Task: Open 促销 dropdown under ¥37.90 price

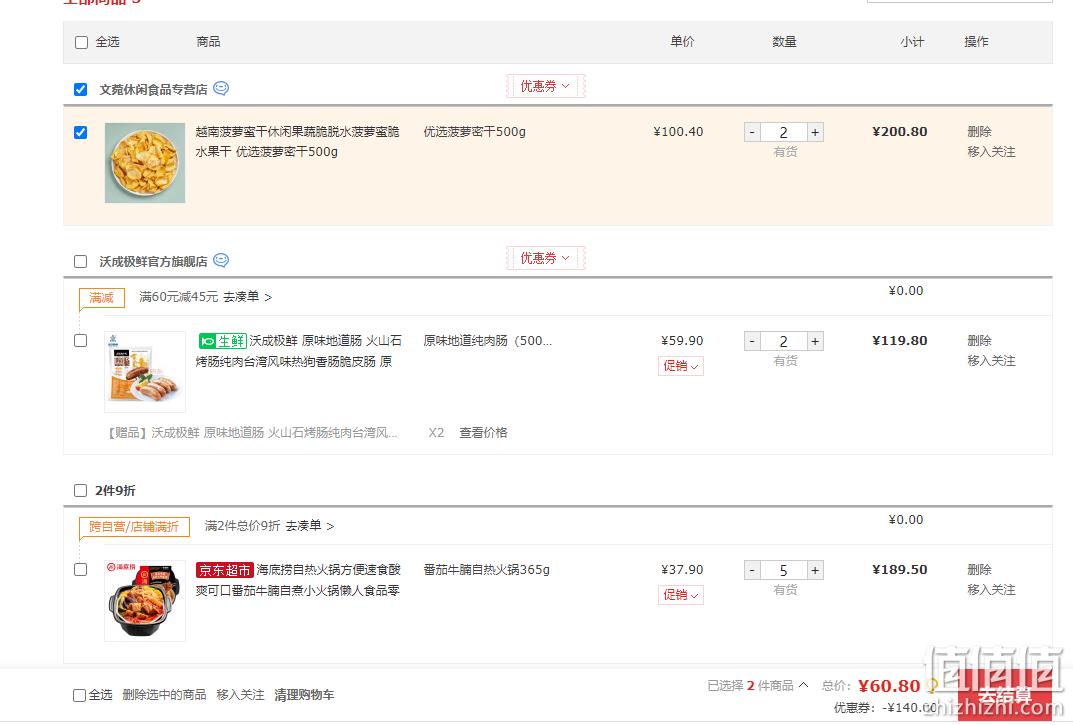Action: click(681, 595)
